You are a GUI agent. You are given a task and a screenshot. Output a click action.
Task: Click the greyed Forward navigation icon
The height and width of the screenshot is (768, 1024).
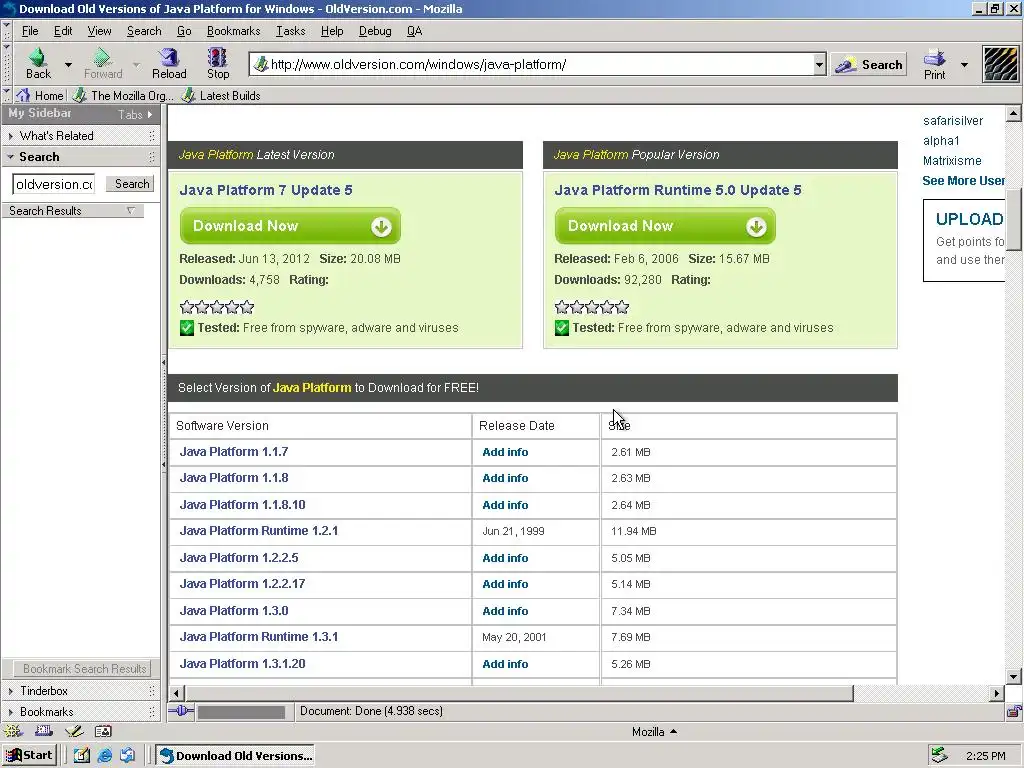click(102, 57)
